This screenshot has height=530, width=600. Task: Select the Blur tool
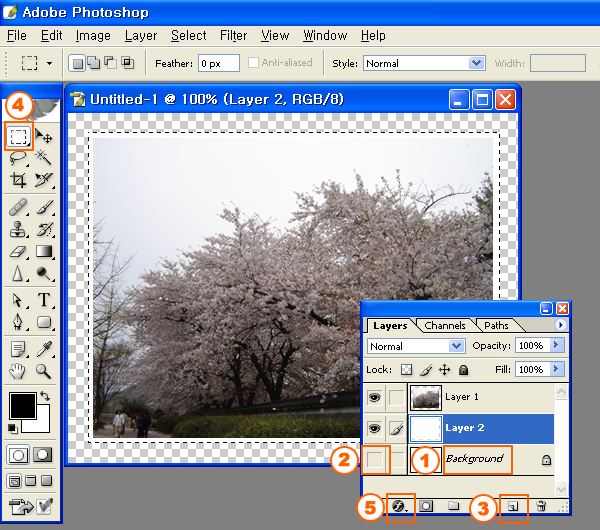(18, 274)
